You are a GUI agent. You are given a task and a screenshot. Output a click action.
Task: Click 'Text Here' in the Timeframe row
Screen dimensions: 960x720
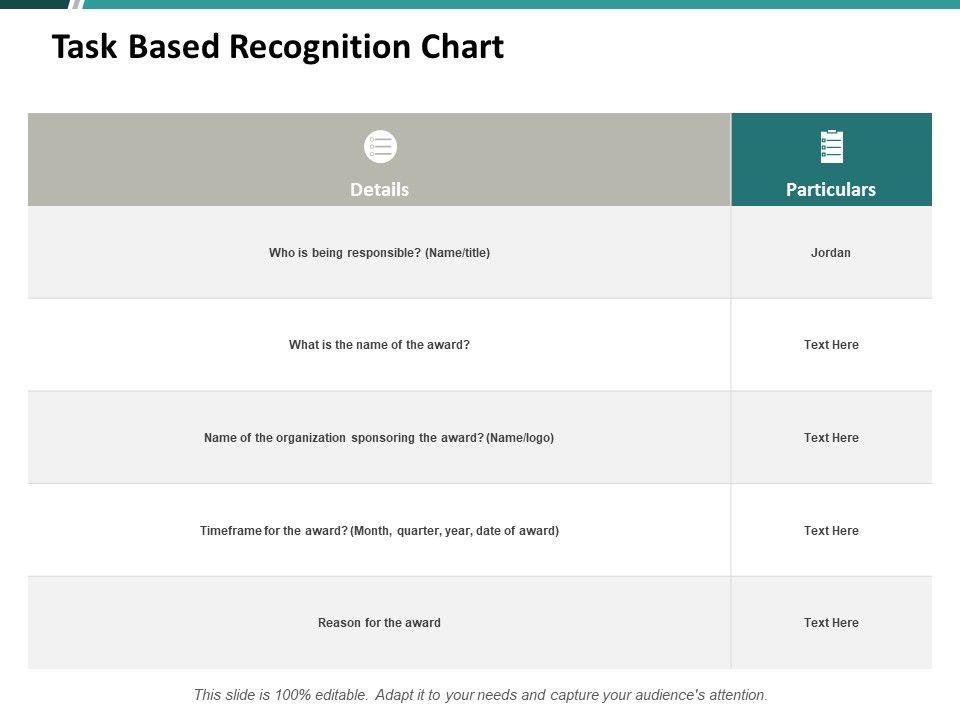pos(831,531)
